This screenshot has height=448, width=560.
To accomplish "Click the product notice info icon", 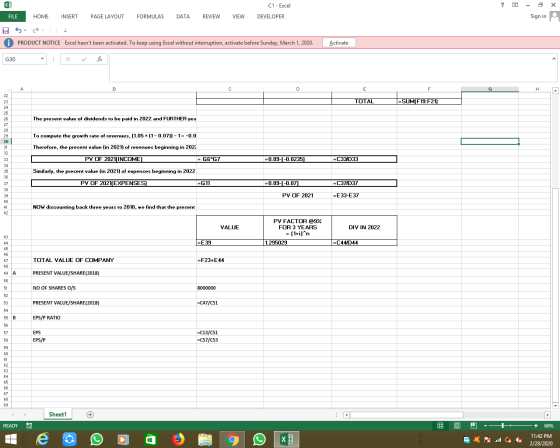I will point(9,43).
